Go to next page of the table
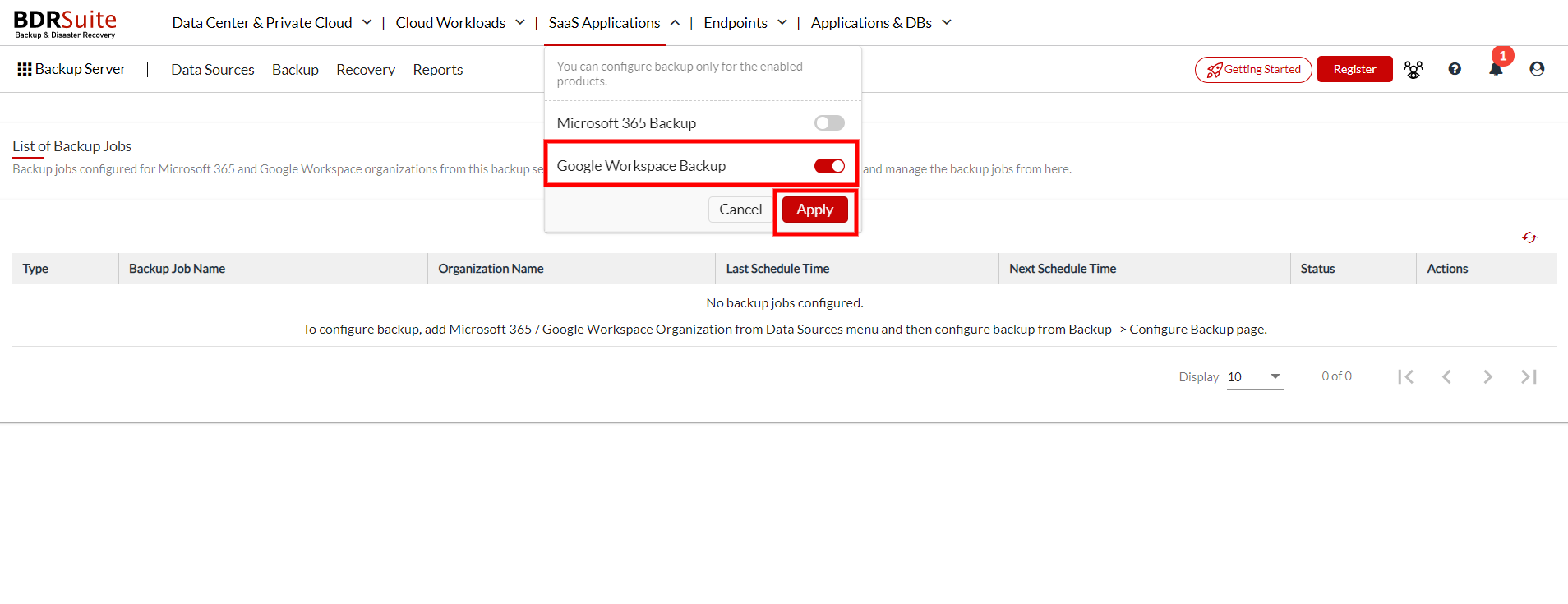This screenshot has width=1568, height=604. click(x=1487, y=376)
